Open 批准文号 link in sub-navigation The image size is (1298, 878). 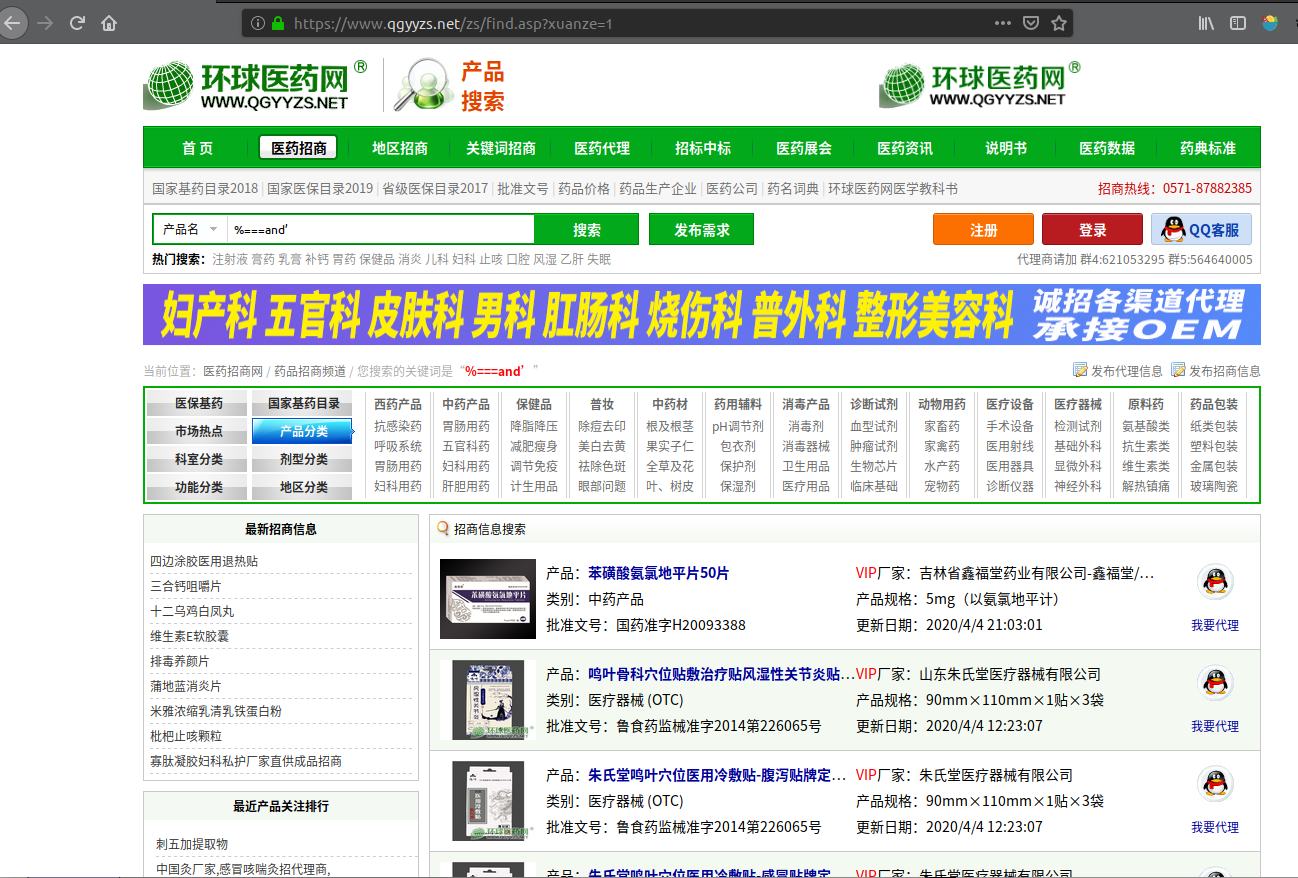click(x=523, y=188)
